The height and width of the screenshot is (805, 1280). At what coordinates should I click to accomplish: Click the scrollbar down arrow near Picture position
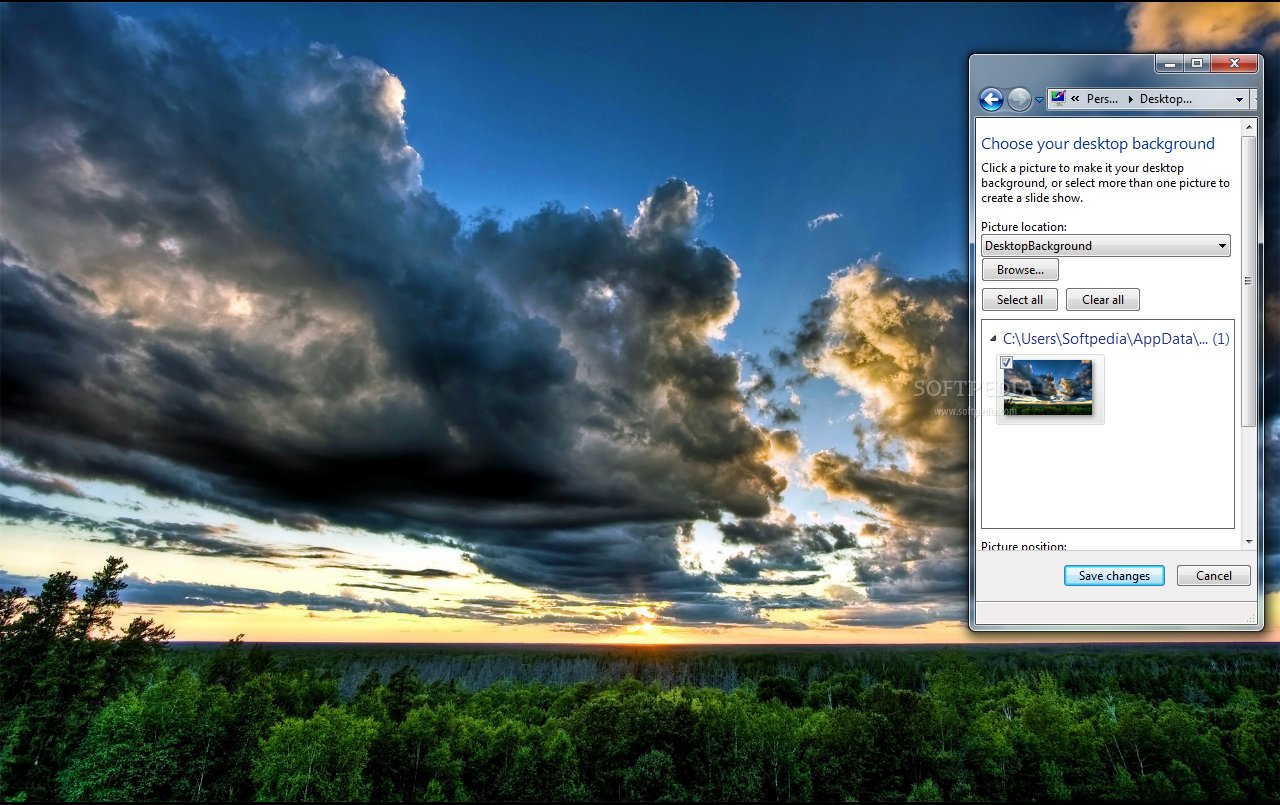tap(1248, 541)
